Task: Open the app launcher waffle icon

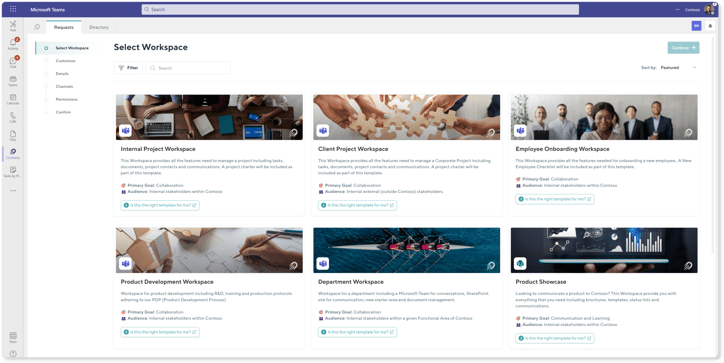Action: click(x=13, y=9)
